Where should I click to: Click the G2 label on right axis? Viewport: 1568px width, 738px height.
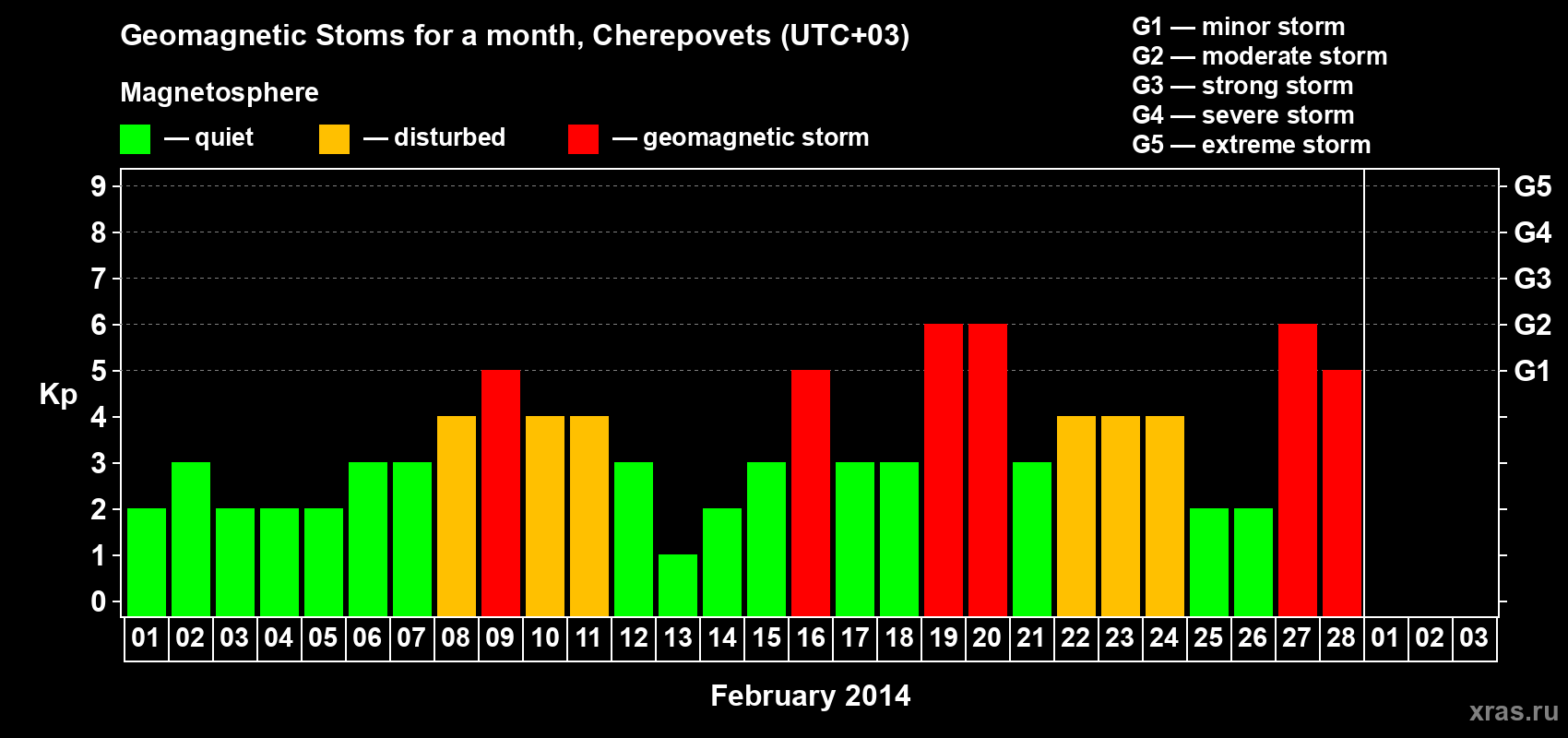(1533, 325)
